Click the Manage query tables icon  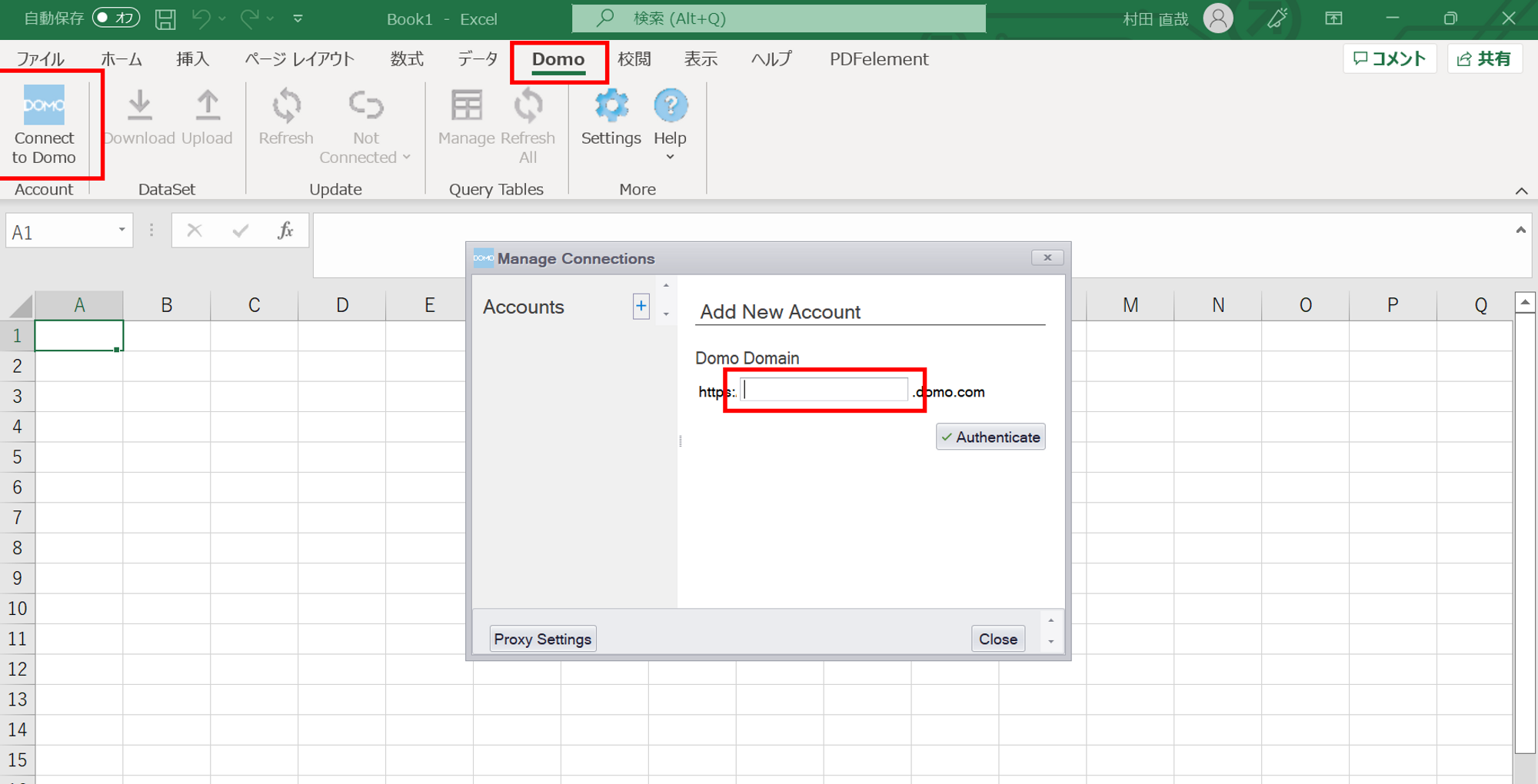pos(466,105)
